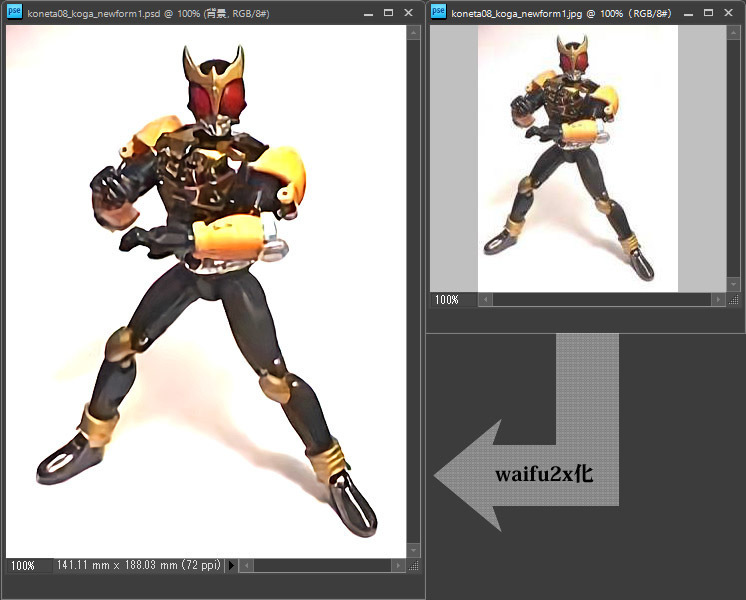Viewport: 746px width, 600px height.
Task: Minimize the koneta08_koga_newform1.jpg window
Action: point(688,13)
